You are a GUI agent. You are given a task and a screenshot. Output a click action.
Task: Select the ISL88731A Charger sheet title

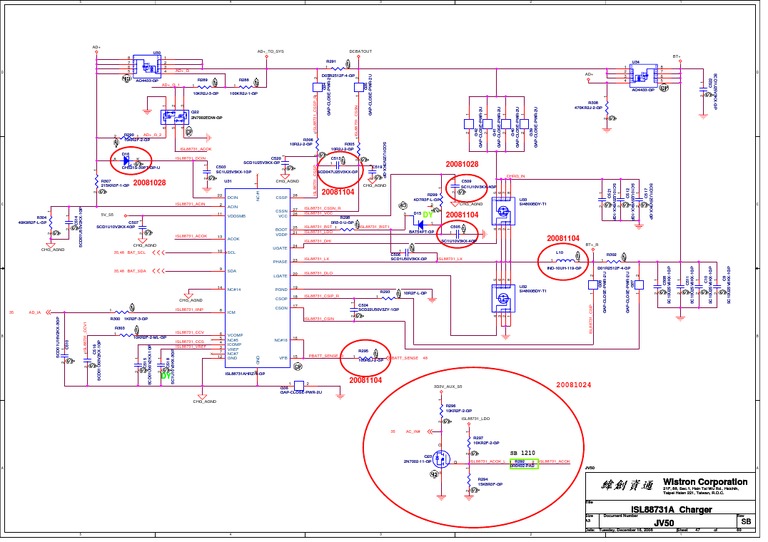[671, 510]
